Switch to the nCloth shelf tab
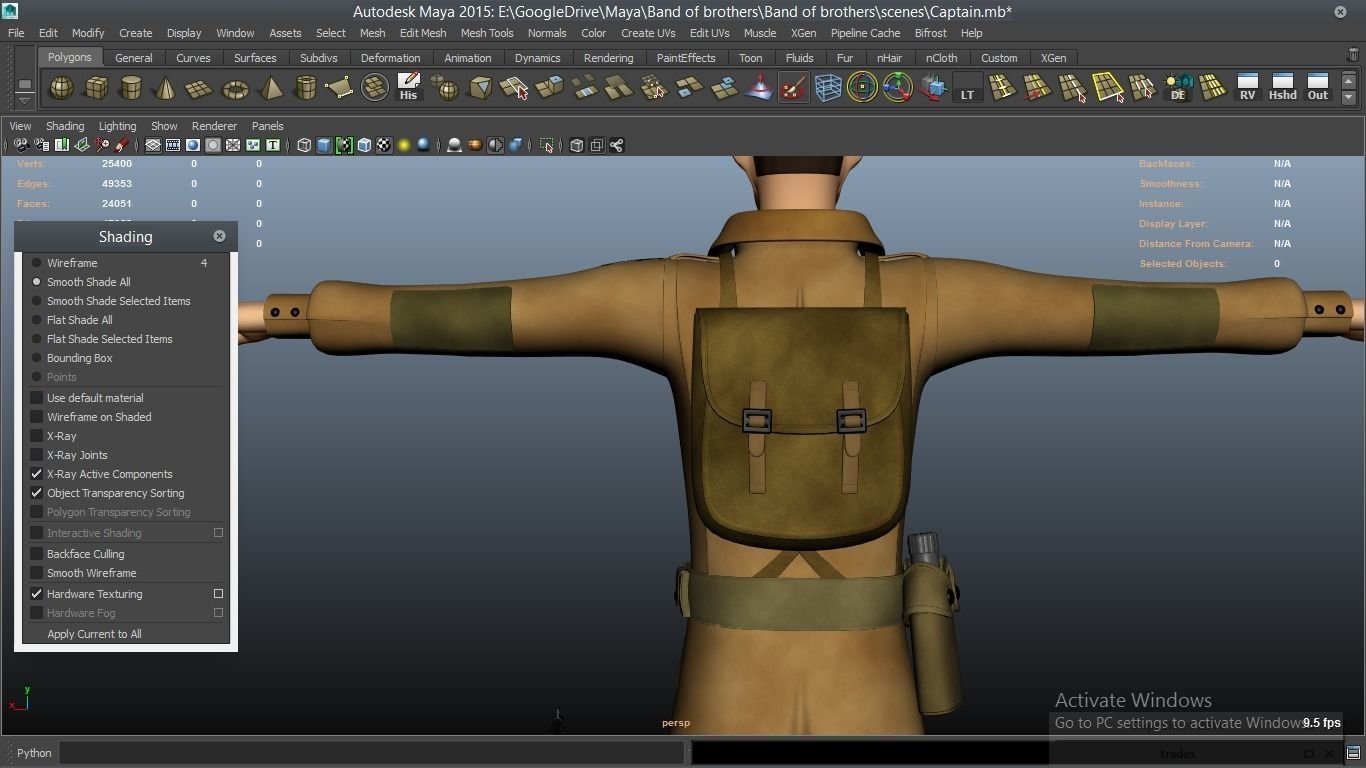 [x=941, y=58]
